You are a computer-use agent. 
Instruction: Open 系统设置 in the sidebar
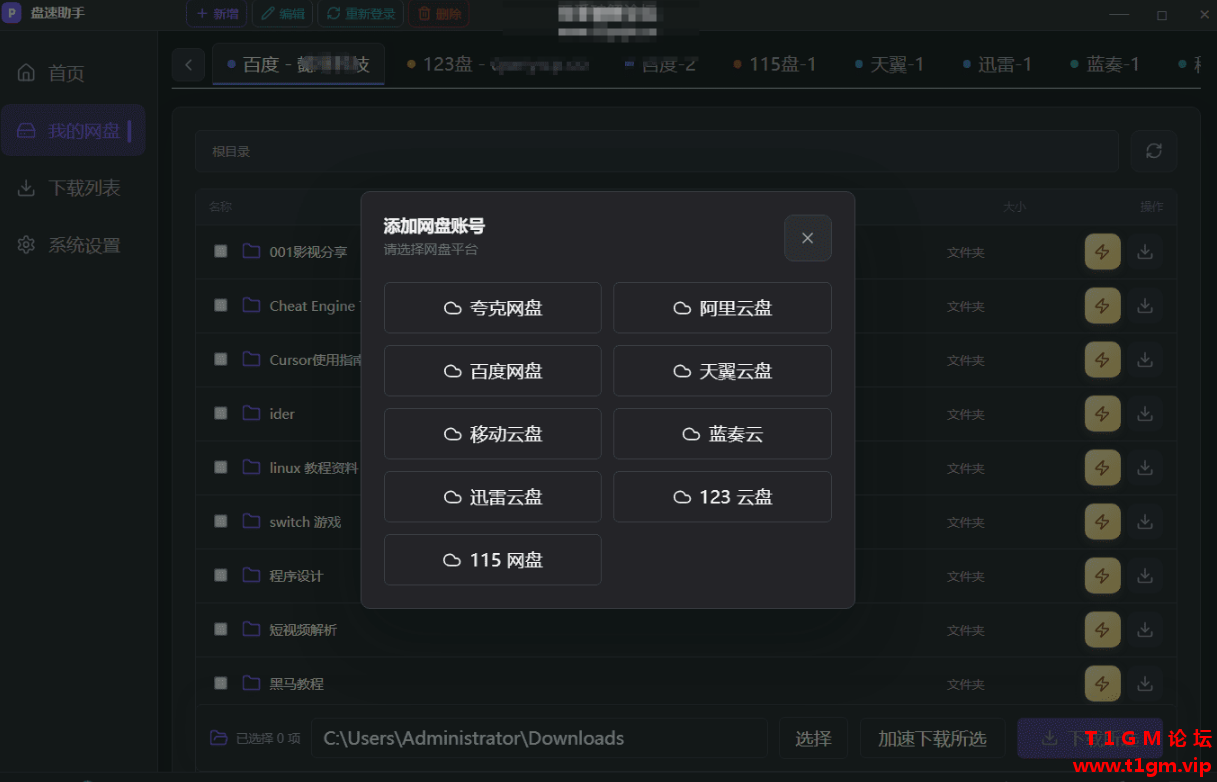coord(73,245)
